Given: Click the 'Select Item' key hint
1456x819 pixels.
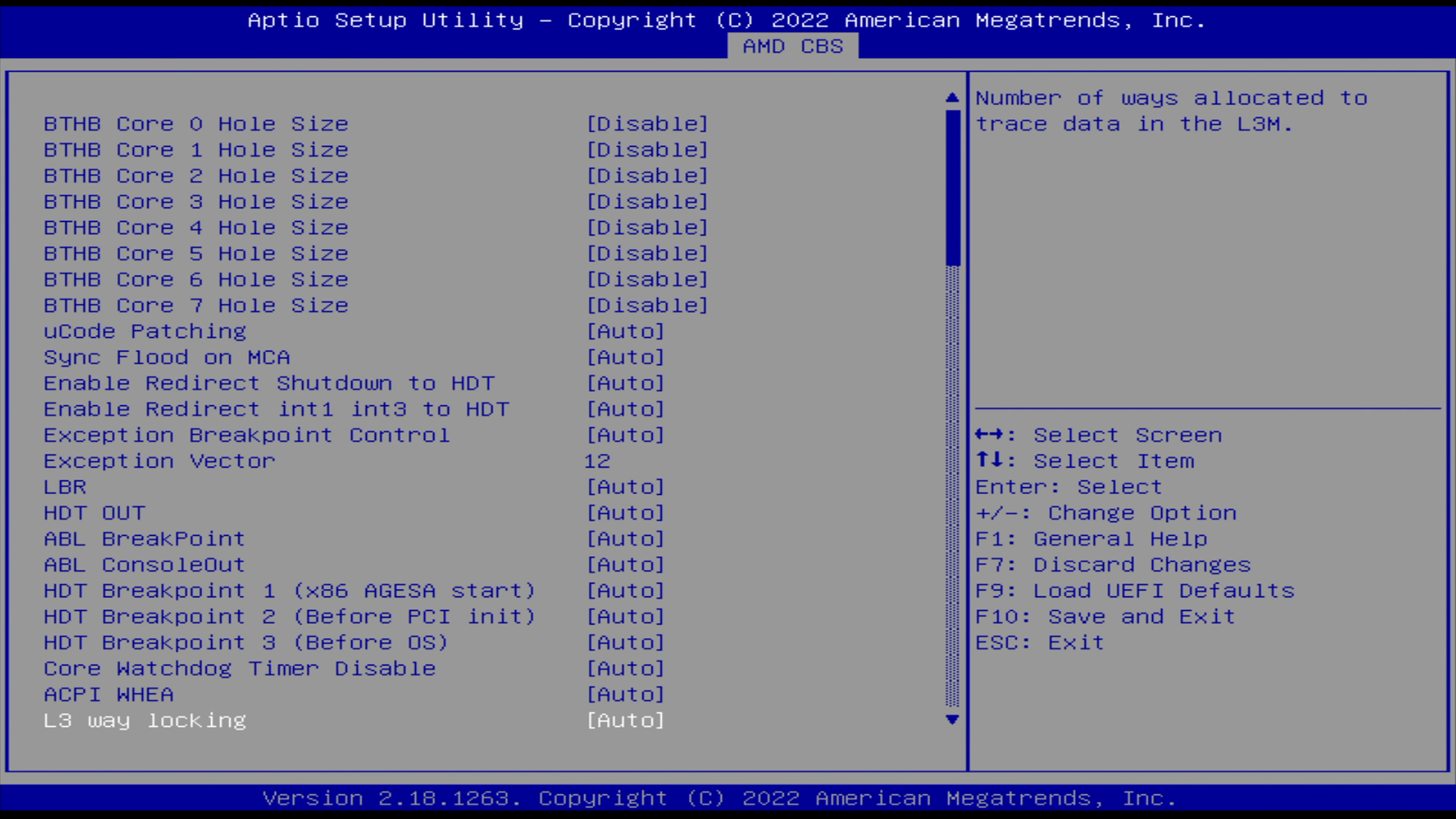Looking at the screenshot, I should [x=1085, y=461].
